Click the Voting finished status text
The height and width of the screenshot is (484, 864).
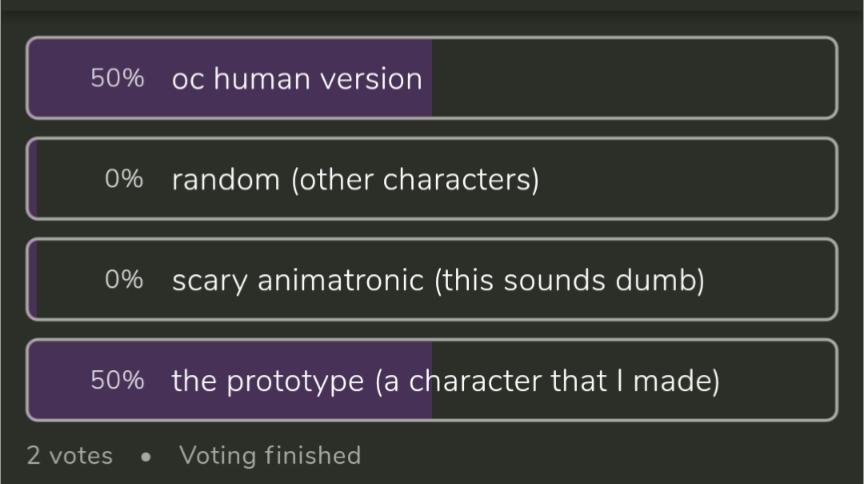[270, 456]
